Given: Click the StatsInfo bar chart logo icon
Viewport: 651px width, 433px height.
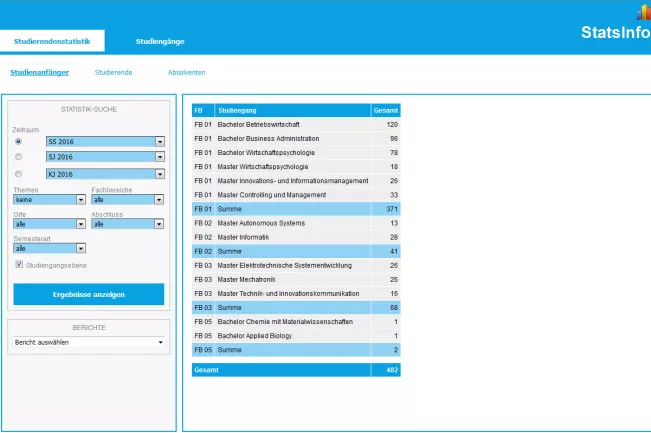Looking at the screenshot, I should [x=644, y=12].
